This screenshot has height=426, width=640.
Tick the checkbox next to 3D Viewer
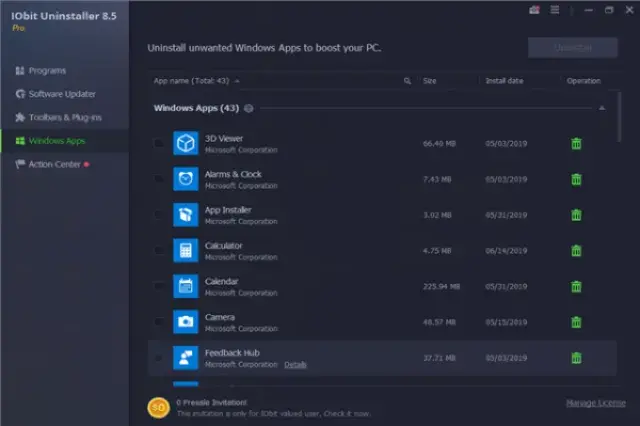click(x=158, y=144)
